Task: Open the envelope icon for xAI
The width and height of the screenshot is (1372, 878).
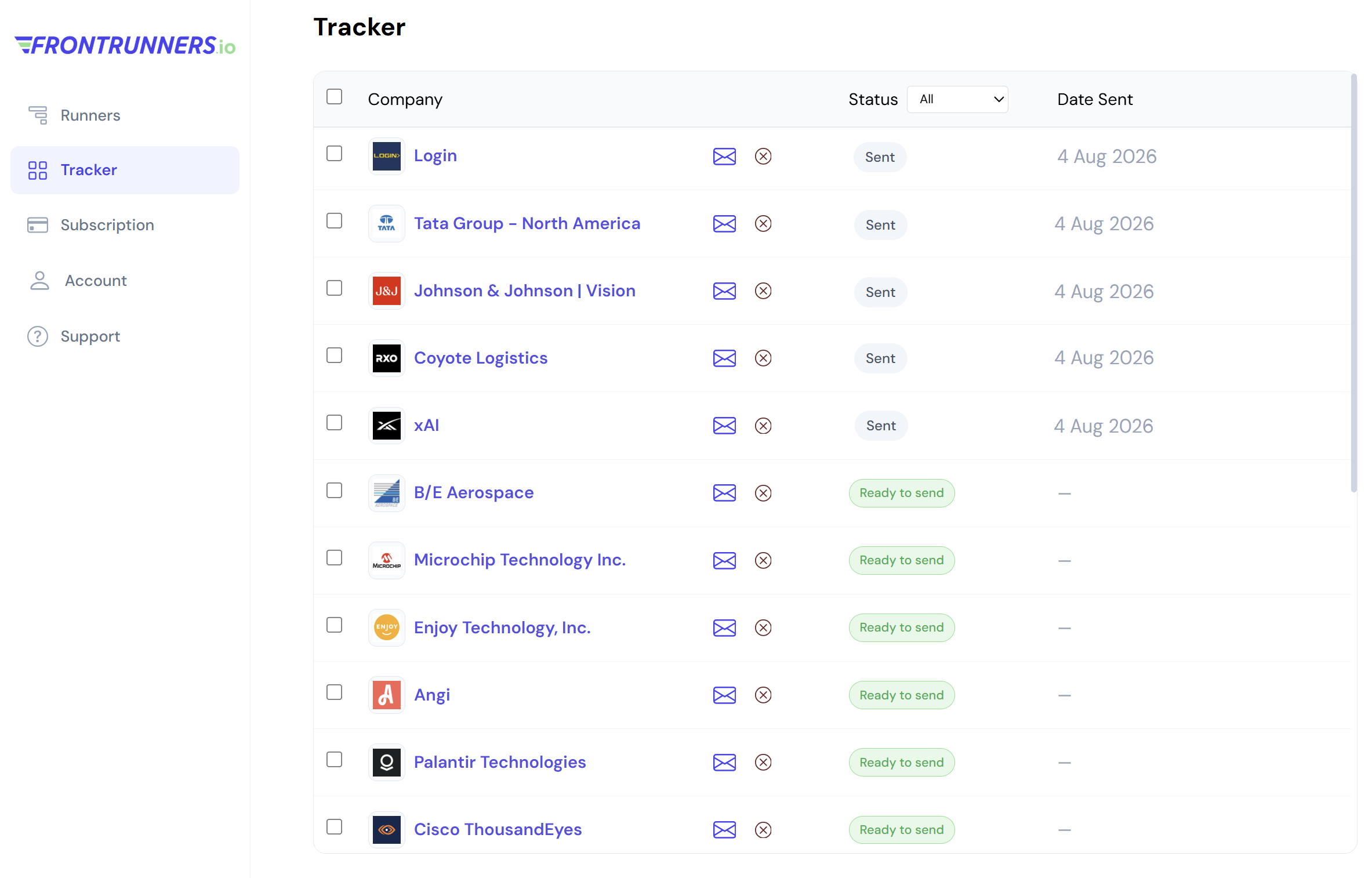Action: 724,426
